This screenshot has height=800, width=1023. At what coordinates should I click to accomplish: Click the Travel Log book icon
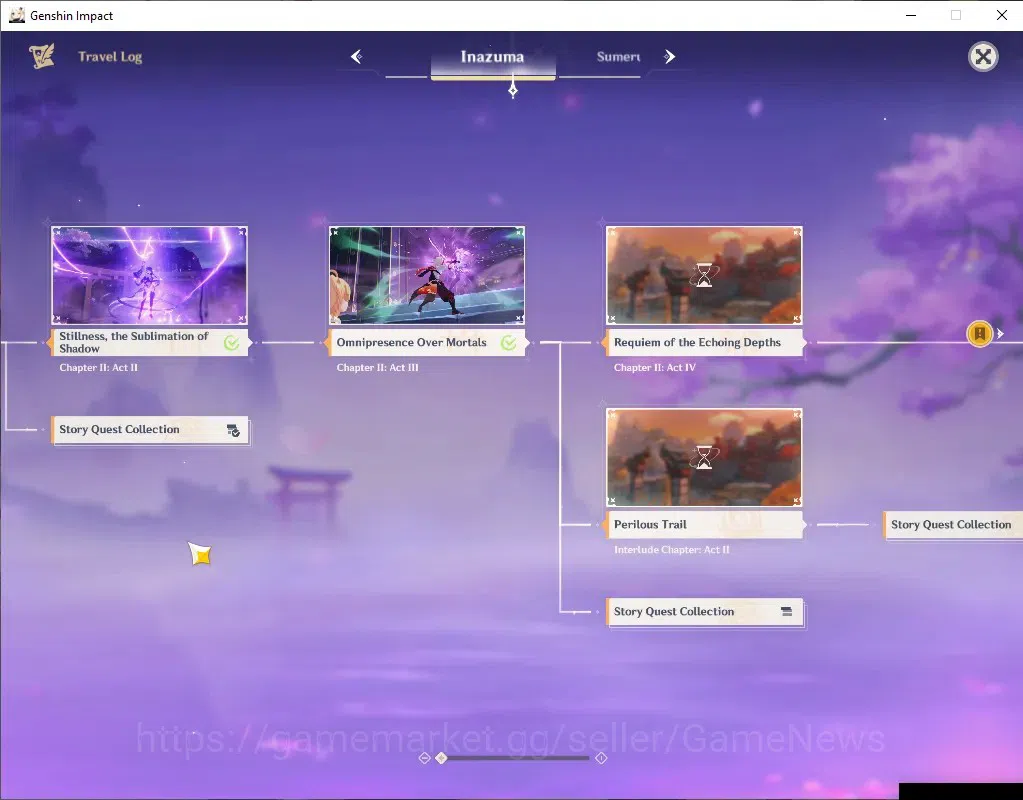tap(42, 56)
